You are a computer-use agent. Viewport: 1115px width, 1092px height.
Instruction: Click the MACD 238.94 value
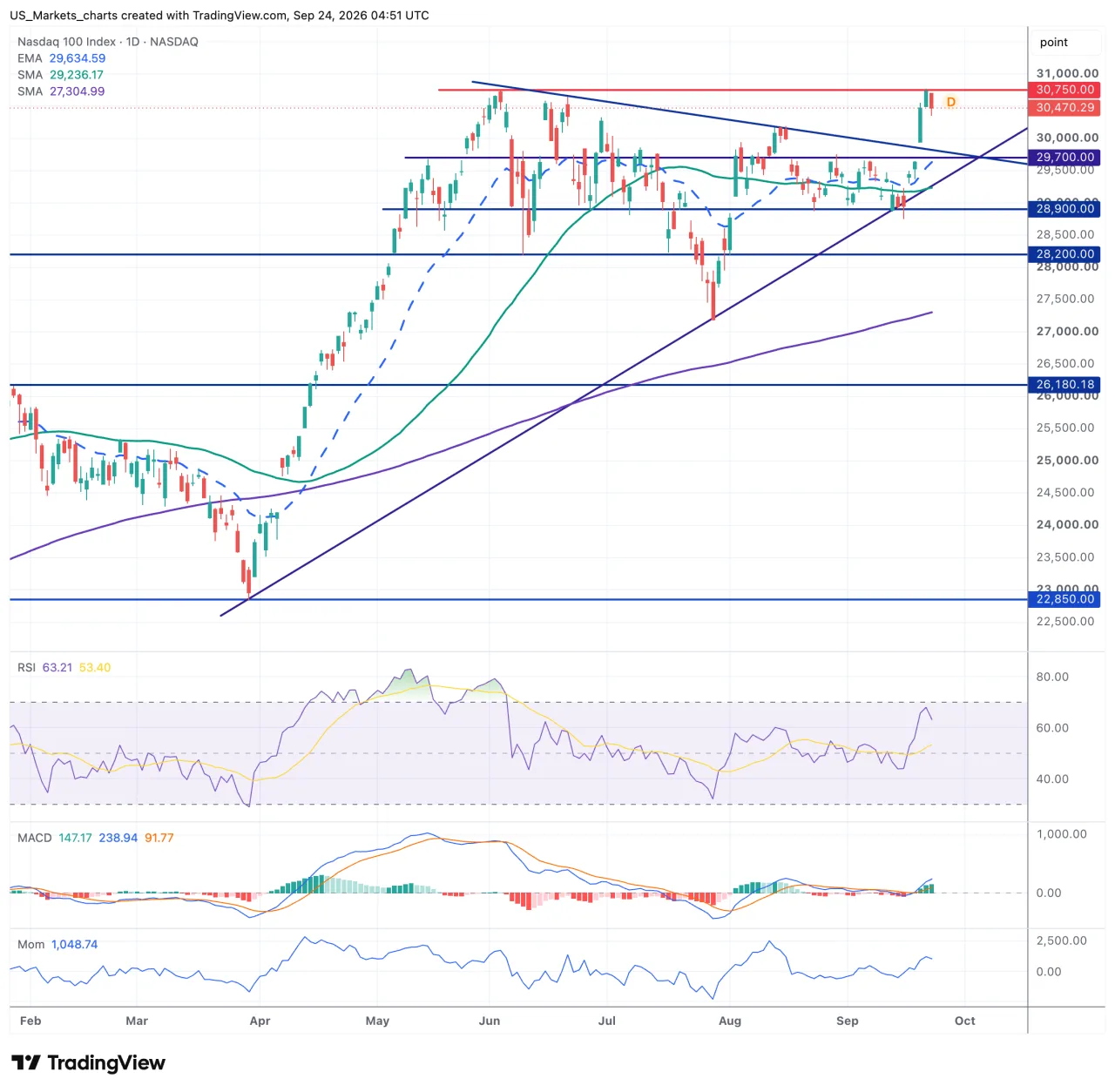point(118,838)
